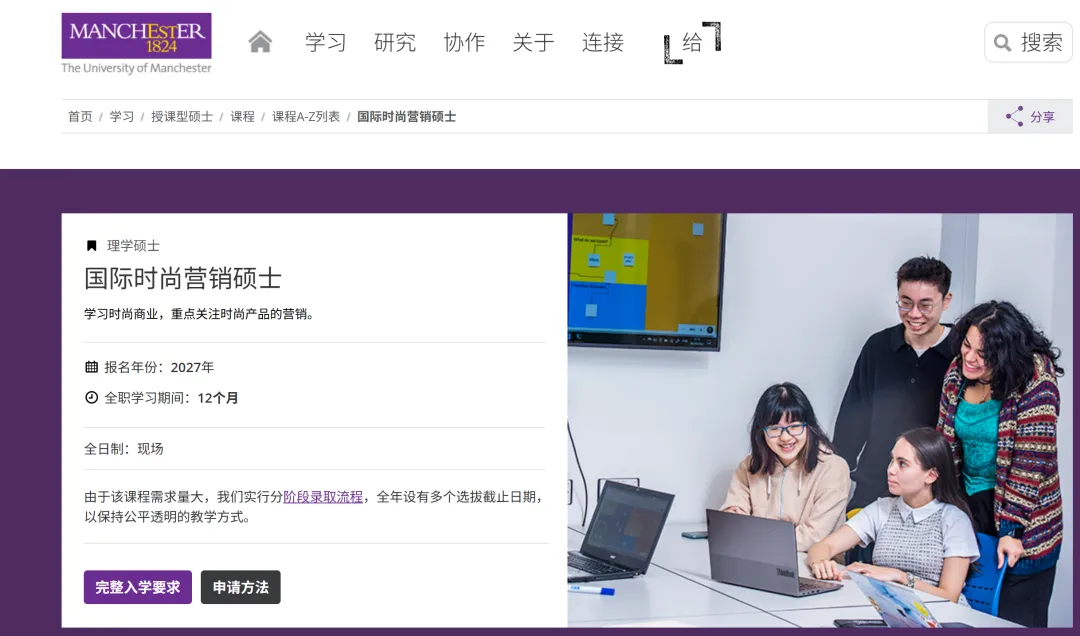Click the clock icon next to 全职学习期间

click(x=92, y=398)
